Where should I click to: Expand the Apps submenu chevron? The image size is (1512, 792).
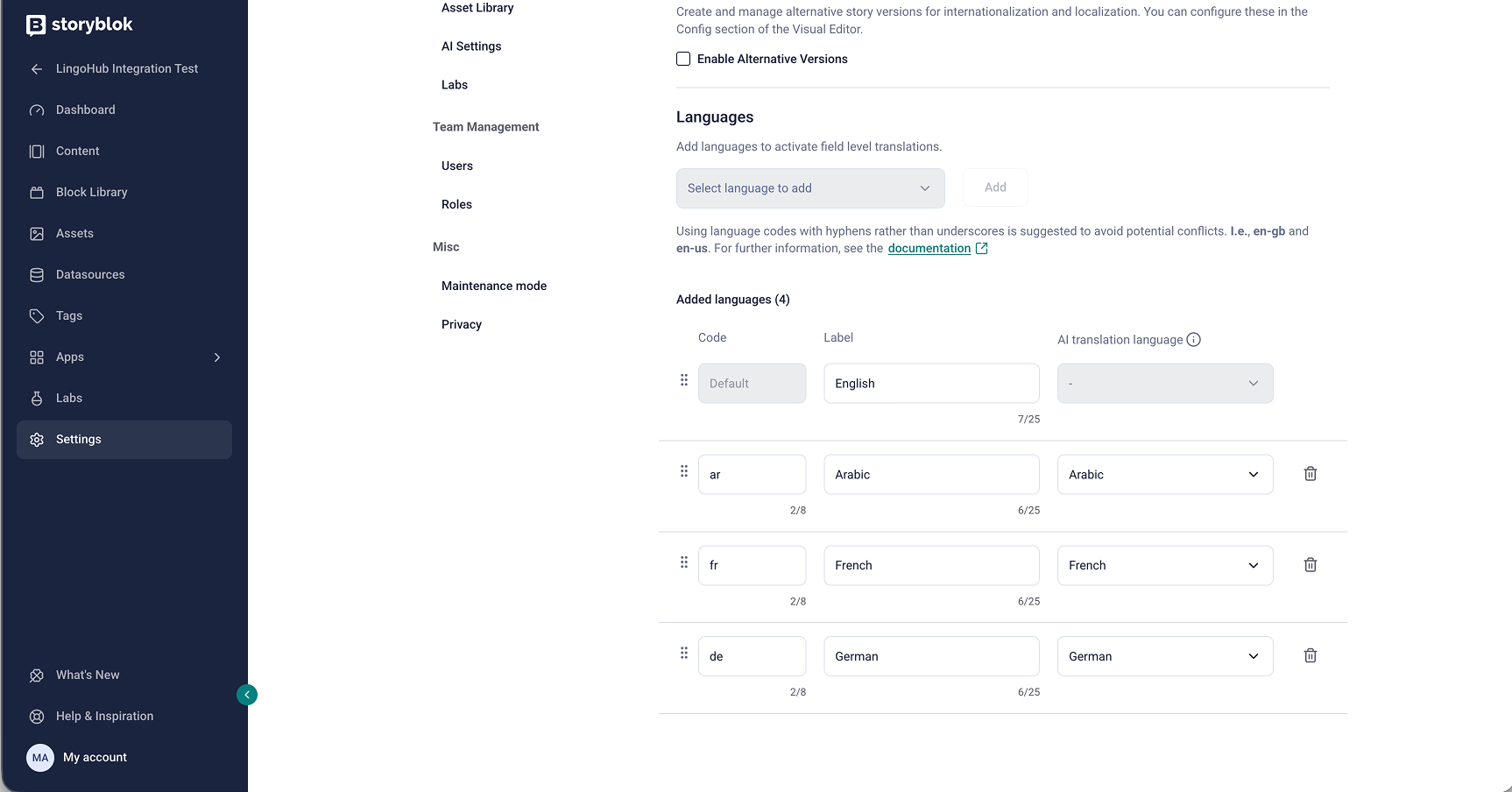[217, 357]
